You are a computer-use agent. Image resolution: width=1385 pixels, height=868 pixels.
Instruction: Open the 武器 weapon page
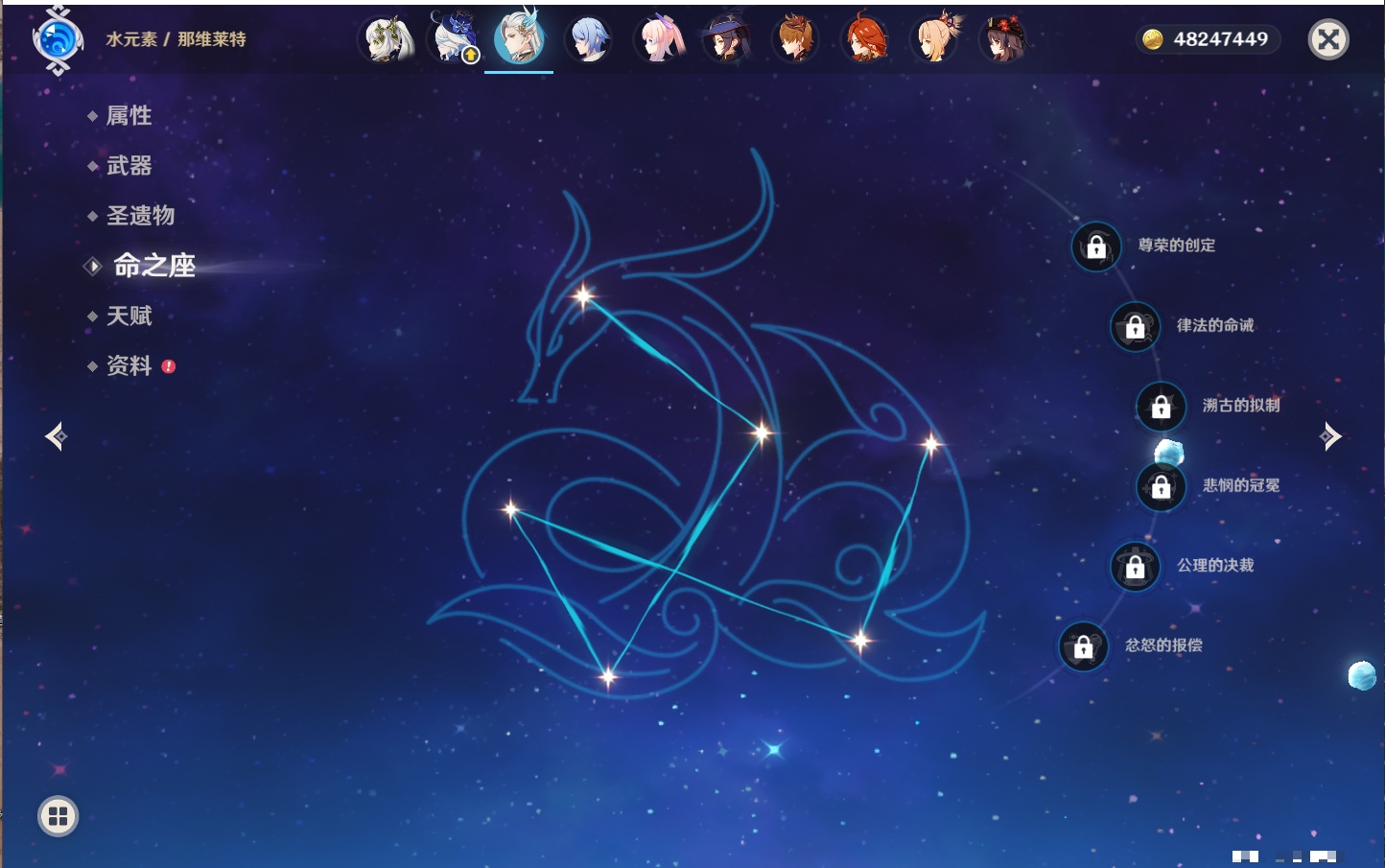point(129,166)
